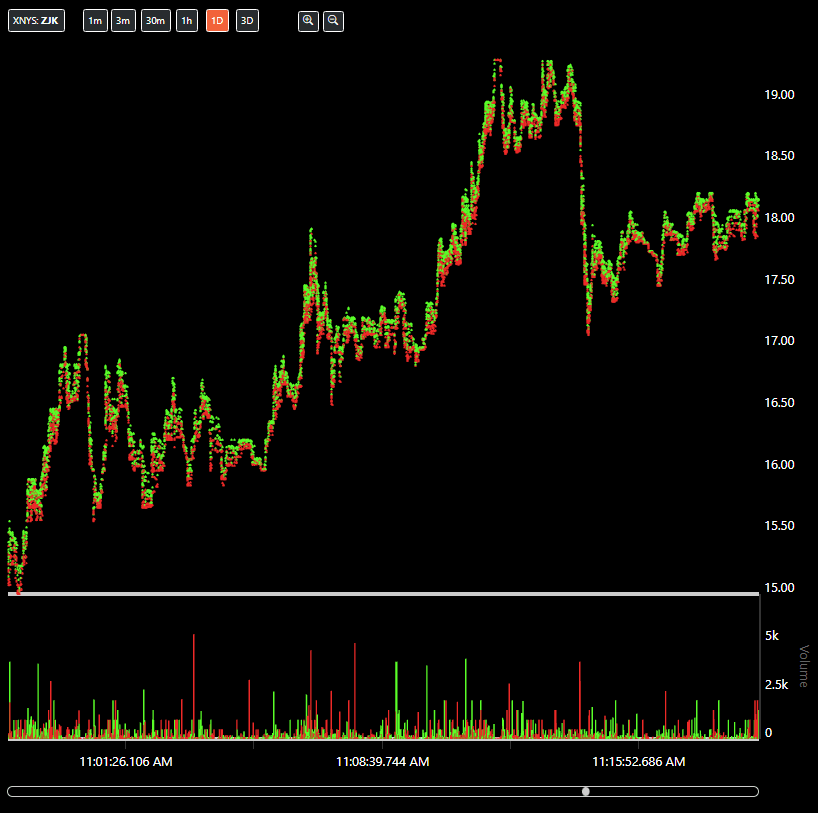The height and width of the screenshot is (813, 818).
Task: Click the 11:15:52.686 AM time label
Action: [638, 762]
